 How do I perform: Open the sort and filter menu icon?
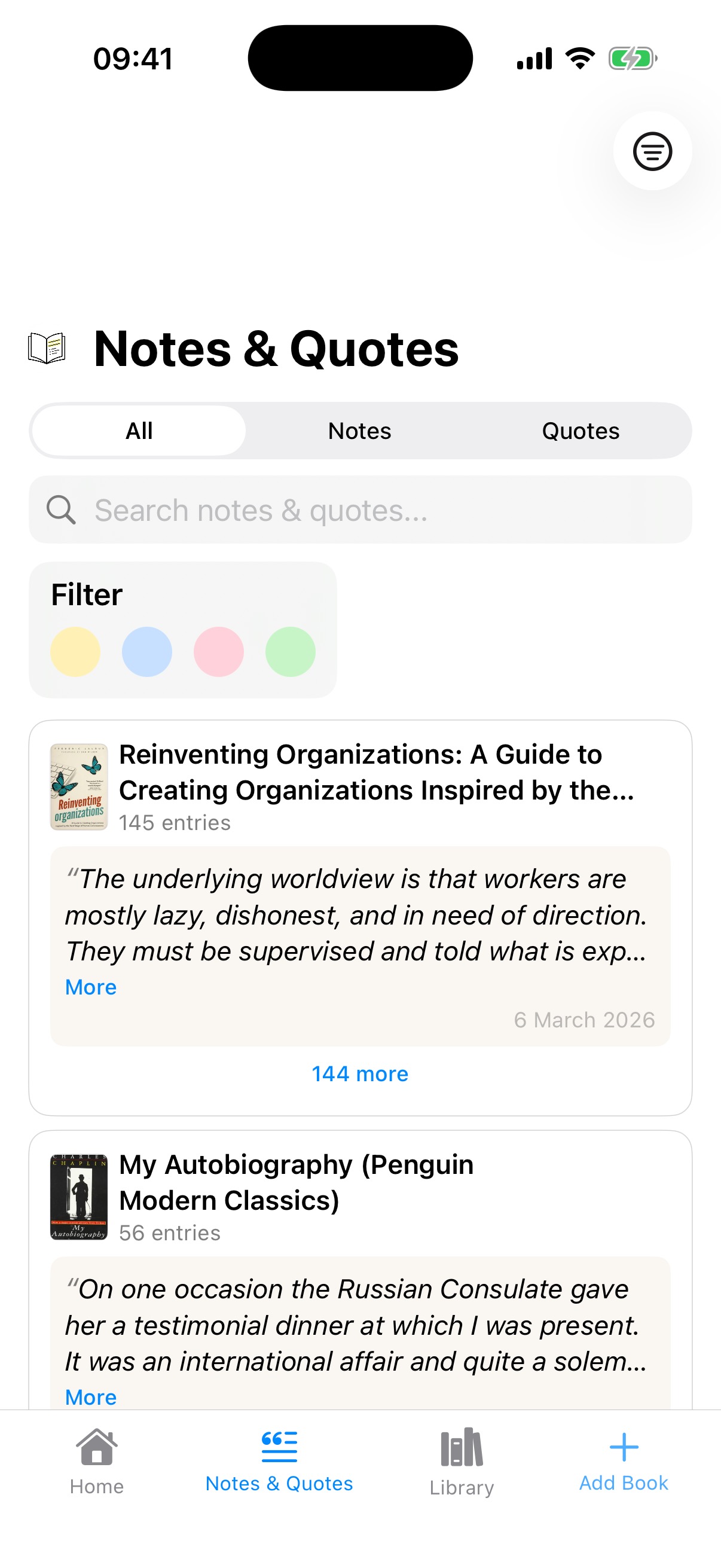(x=652, y=151)
